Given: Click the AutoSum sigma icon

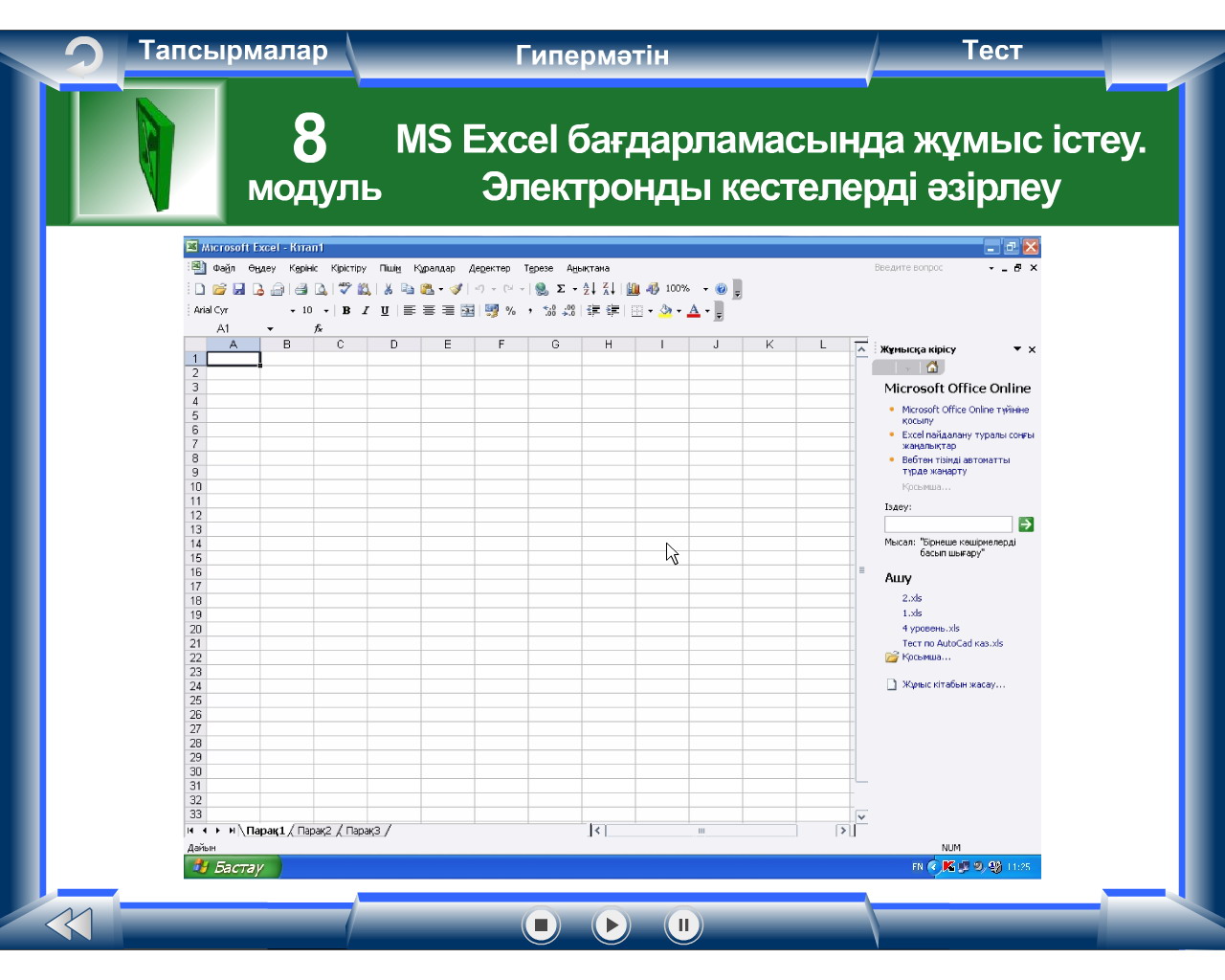Looking at the screenshot, I should [x=561, y=289].
